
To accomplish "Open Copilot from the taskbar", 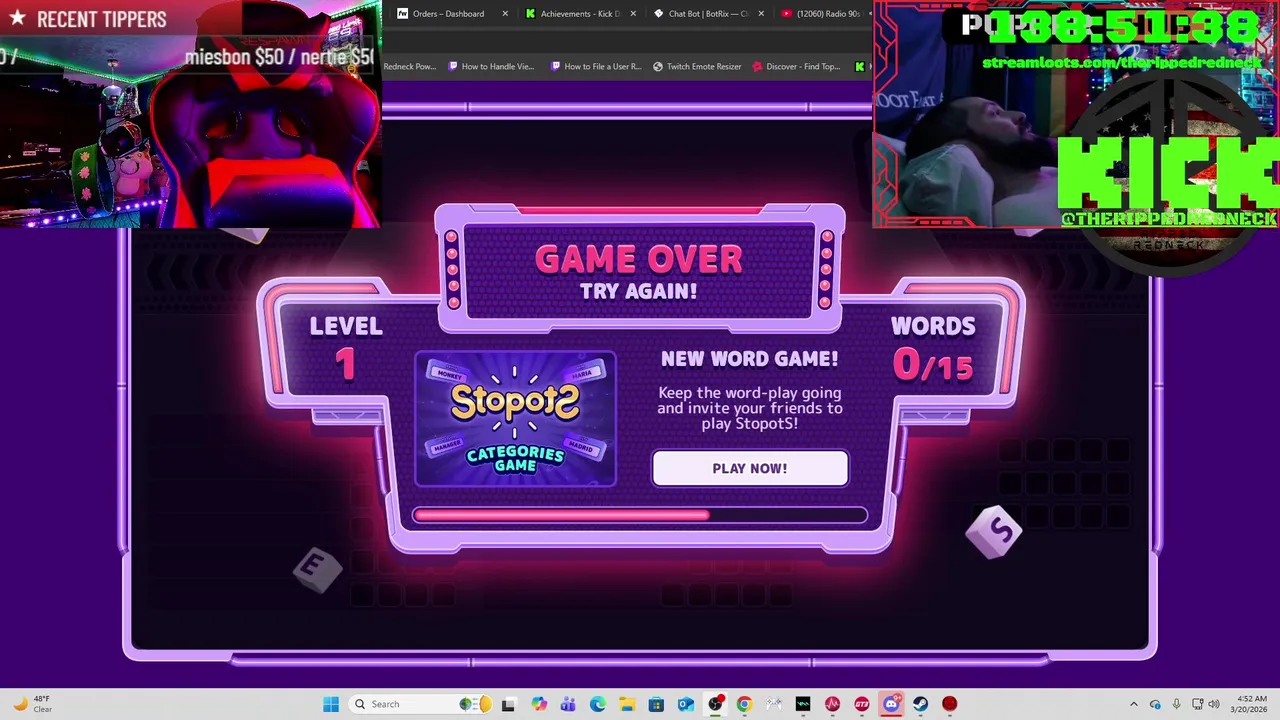I will 539,704.
